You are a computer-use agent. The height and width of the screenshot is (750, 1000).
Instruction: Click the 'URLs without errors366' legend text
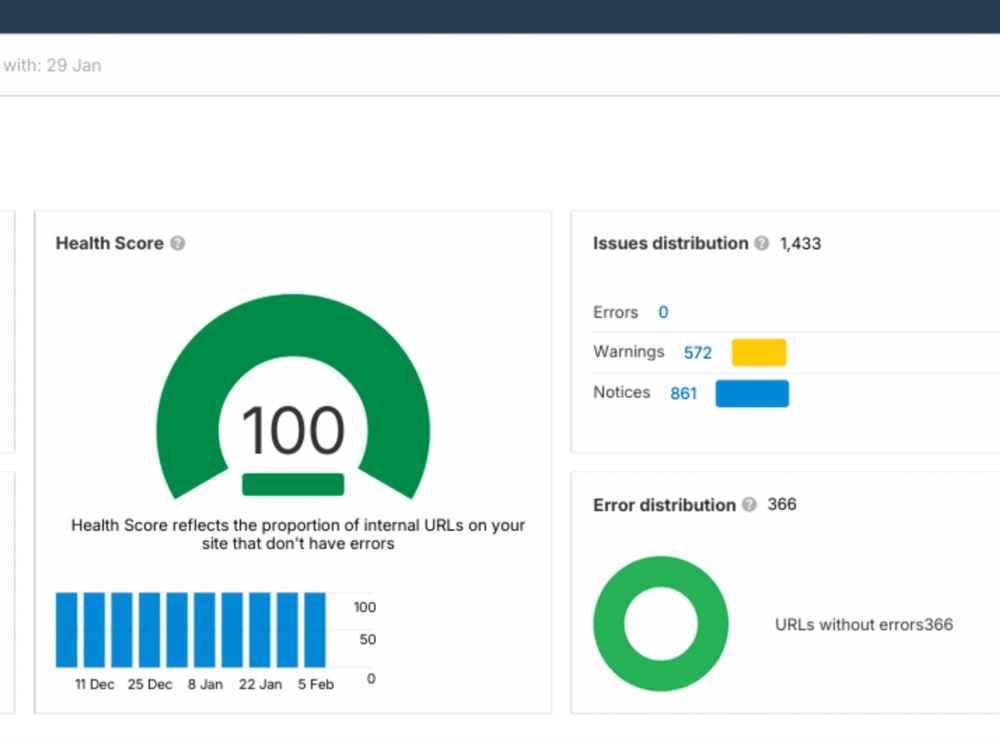(x=864, y=624)
